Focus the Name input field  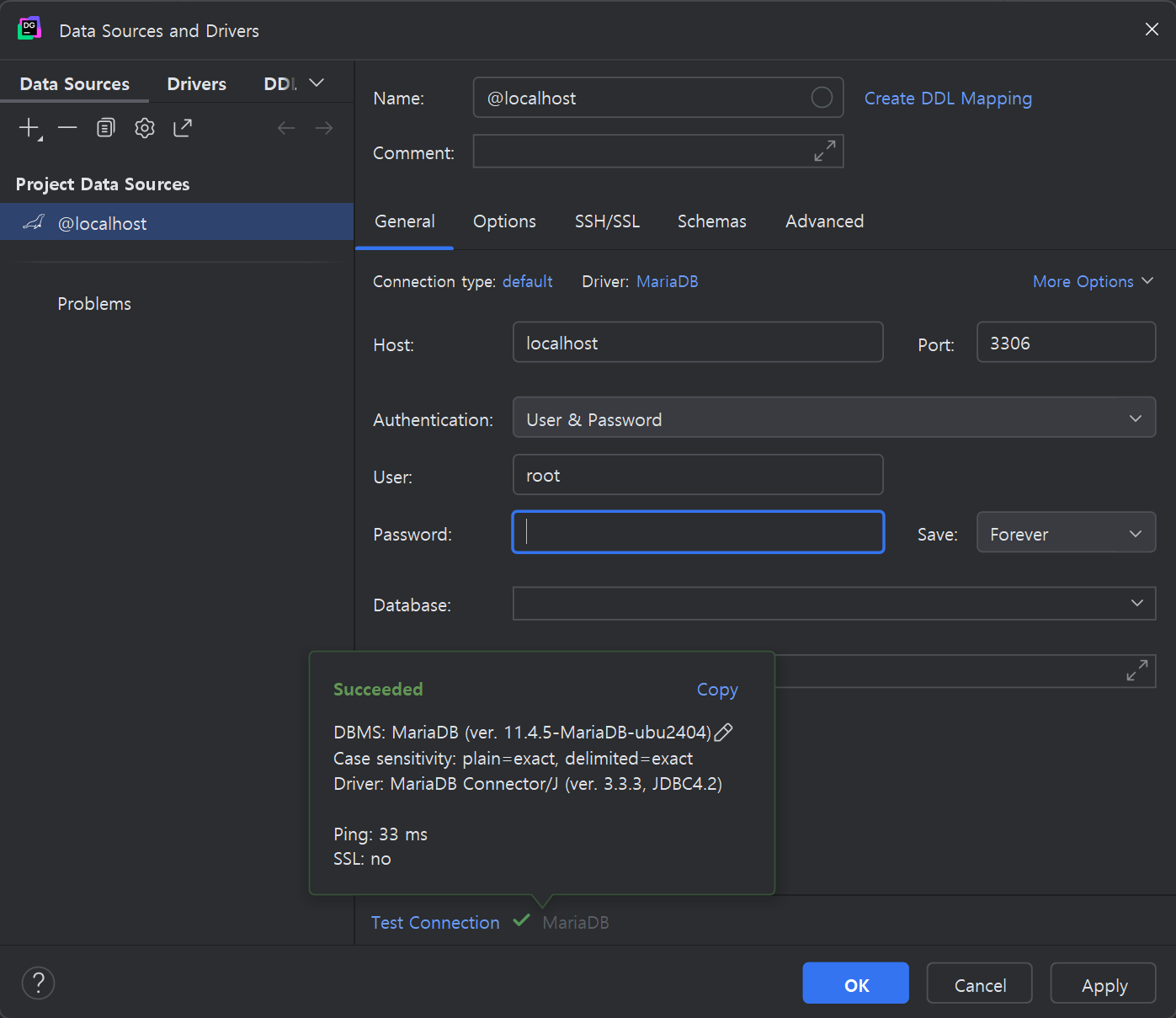tap(658, 98)
